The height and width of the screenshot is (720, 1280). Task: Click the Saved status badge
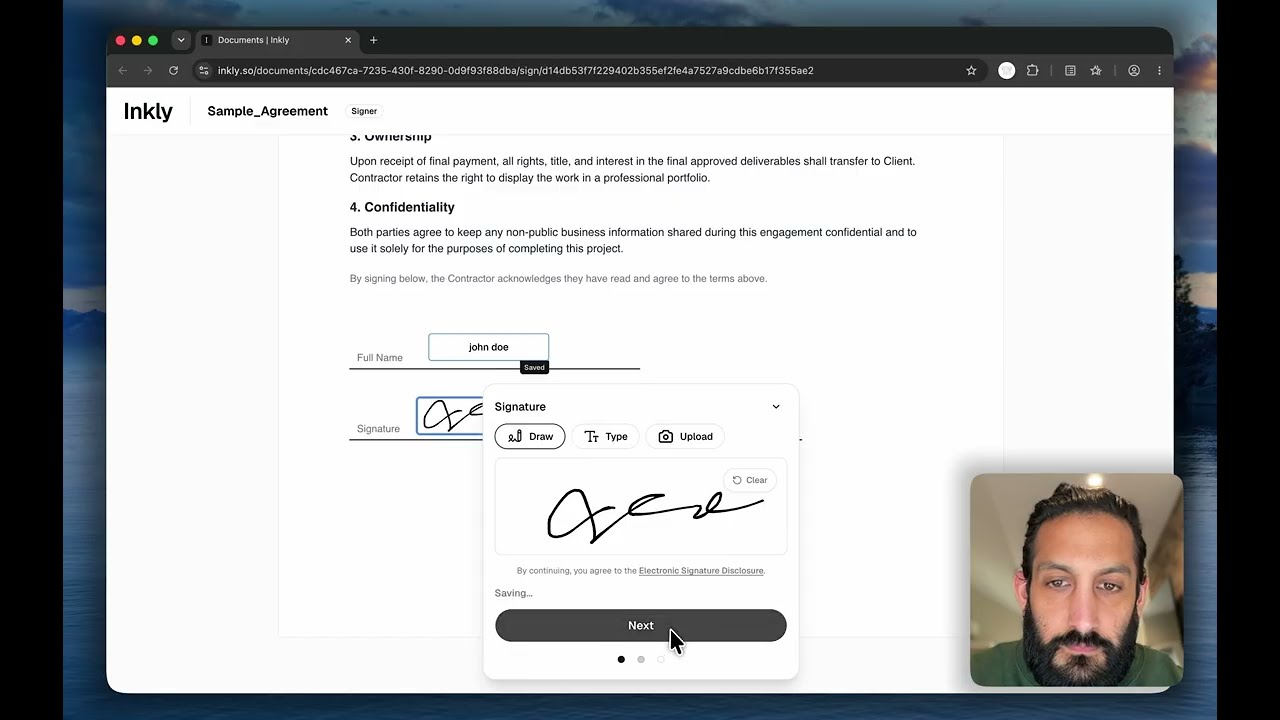click(x=534, y=368)
